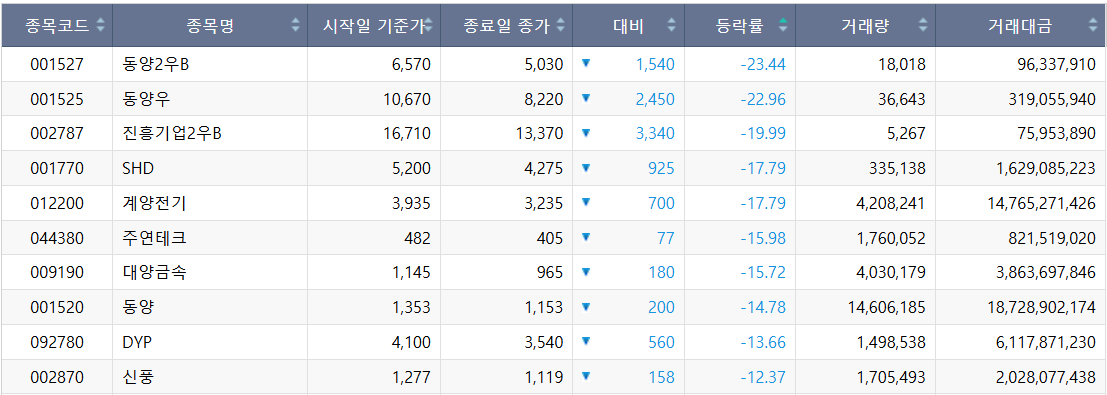Click the down-triangle icon in the SHD row

(x=585, y=167)
